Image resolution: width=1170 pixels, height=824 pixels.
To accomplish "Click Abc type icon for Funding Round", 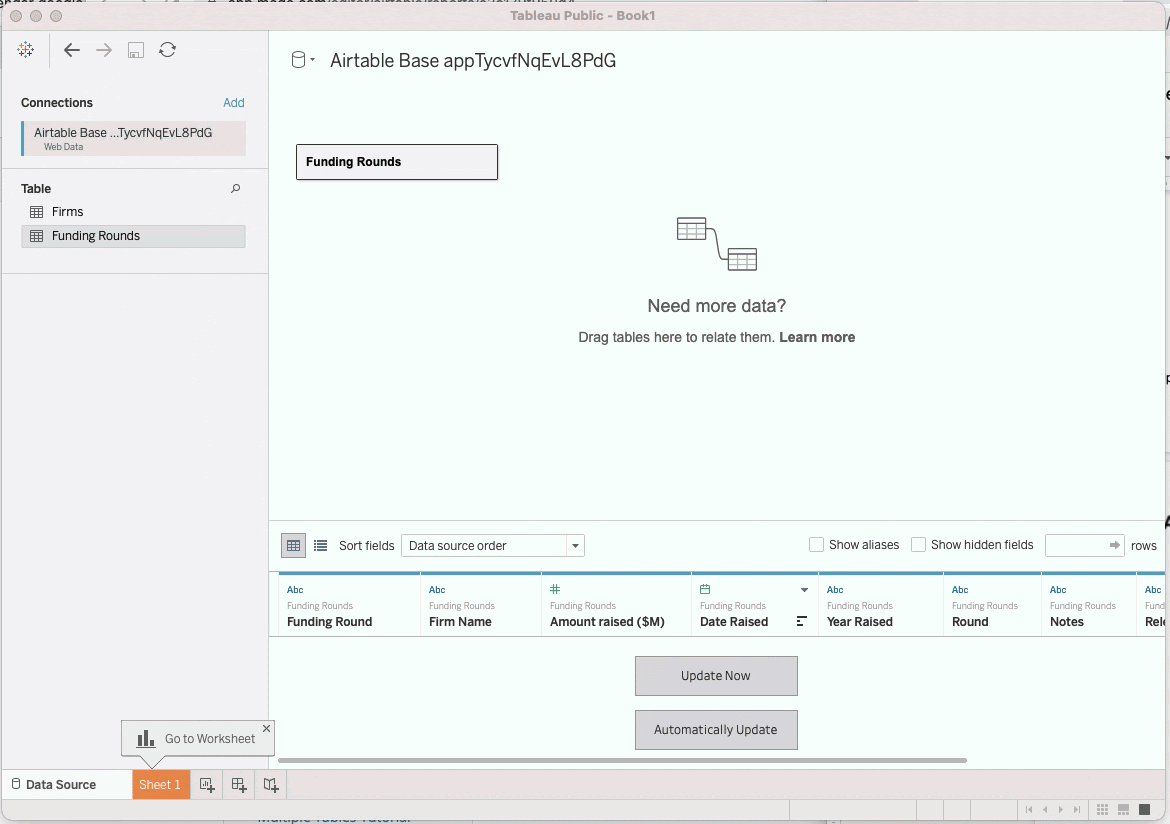I will click(295, 590).
